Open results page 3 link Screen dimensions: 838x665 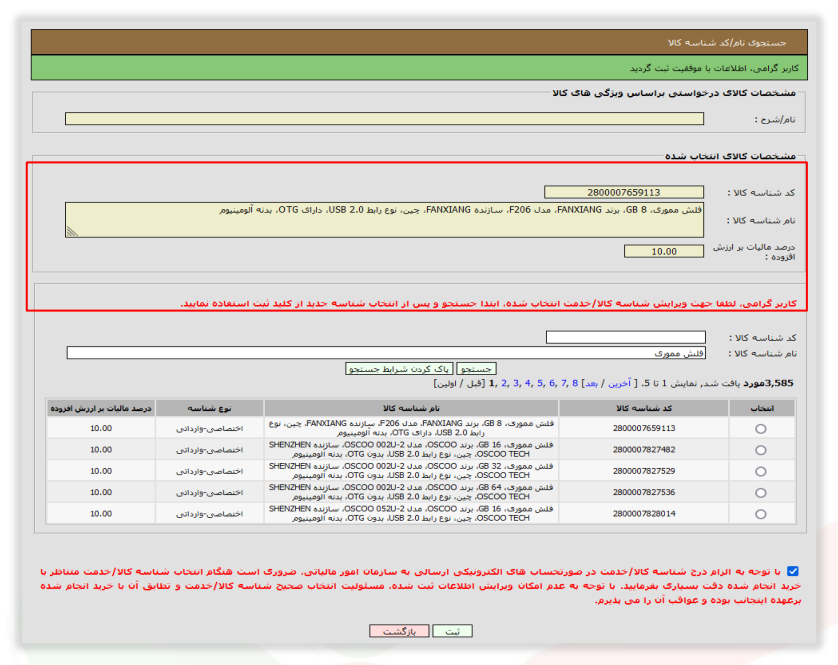pos(516,383)
